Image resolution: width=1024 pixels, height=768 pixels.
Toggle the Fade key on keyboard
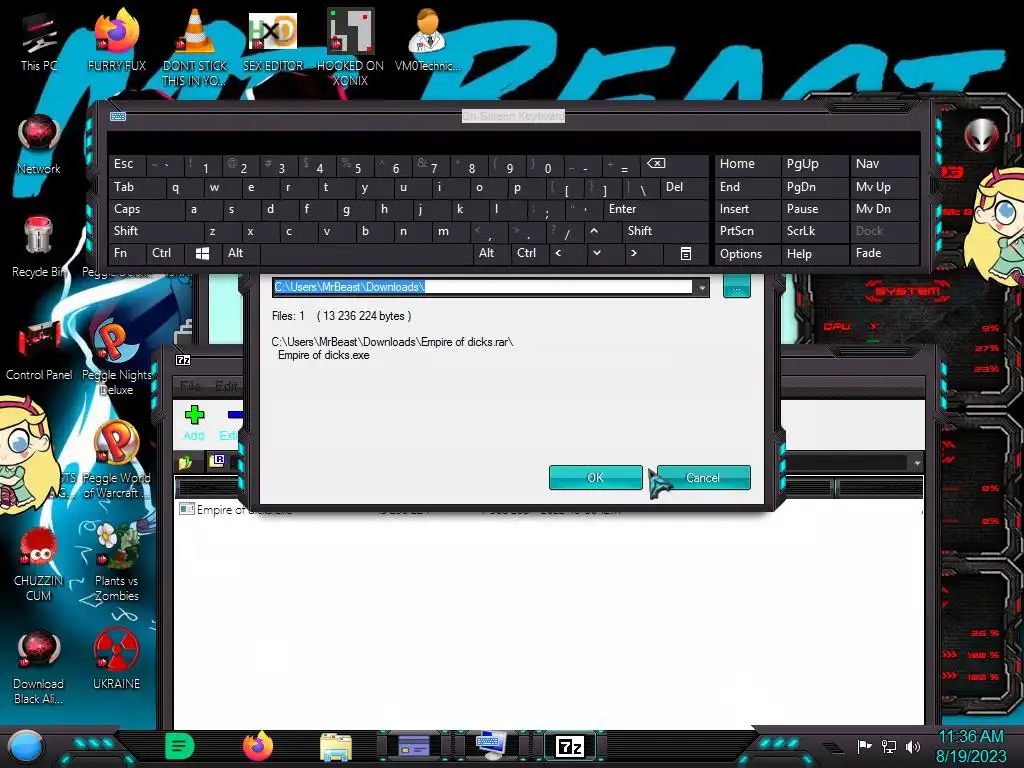(x=884, y=253)
